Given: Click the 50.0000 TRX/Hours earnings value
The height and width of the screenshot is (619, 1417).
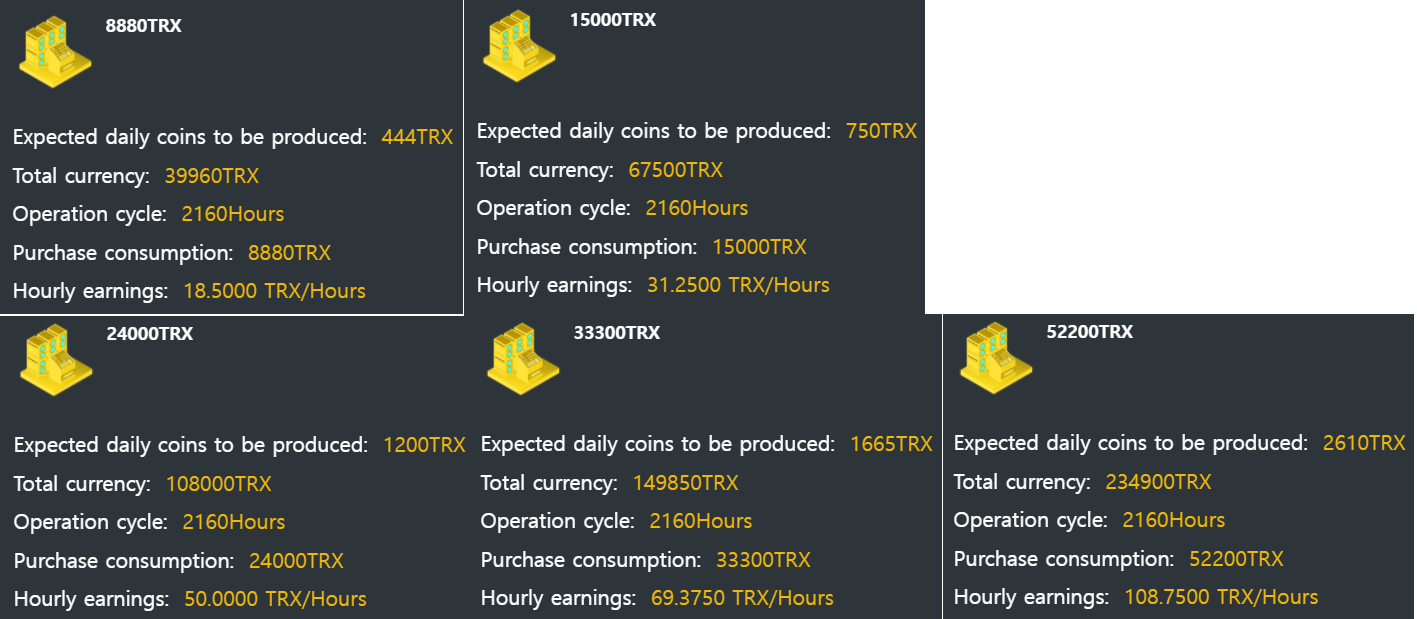Looking at the screenshot, I should (276, 600).
